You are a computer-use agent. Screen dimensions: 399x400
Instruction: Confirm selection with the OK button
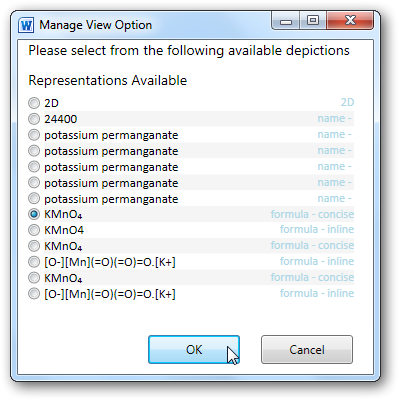click(194, 349)
